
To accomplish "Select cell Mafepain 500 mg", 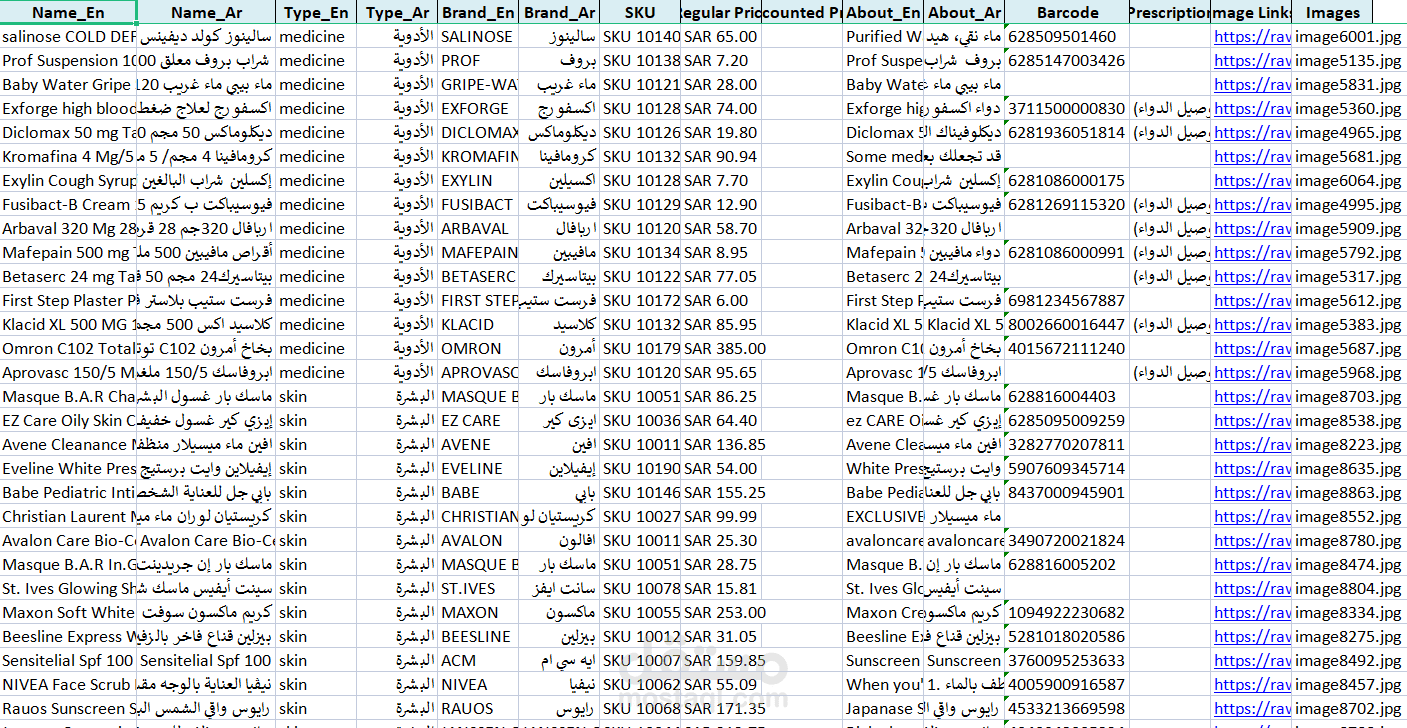I will [x=69, y=253].
